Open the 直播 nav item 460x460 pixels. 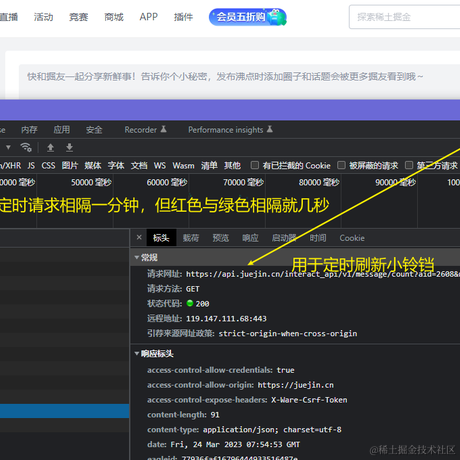(9, 17)
